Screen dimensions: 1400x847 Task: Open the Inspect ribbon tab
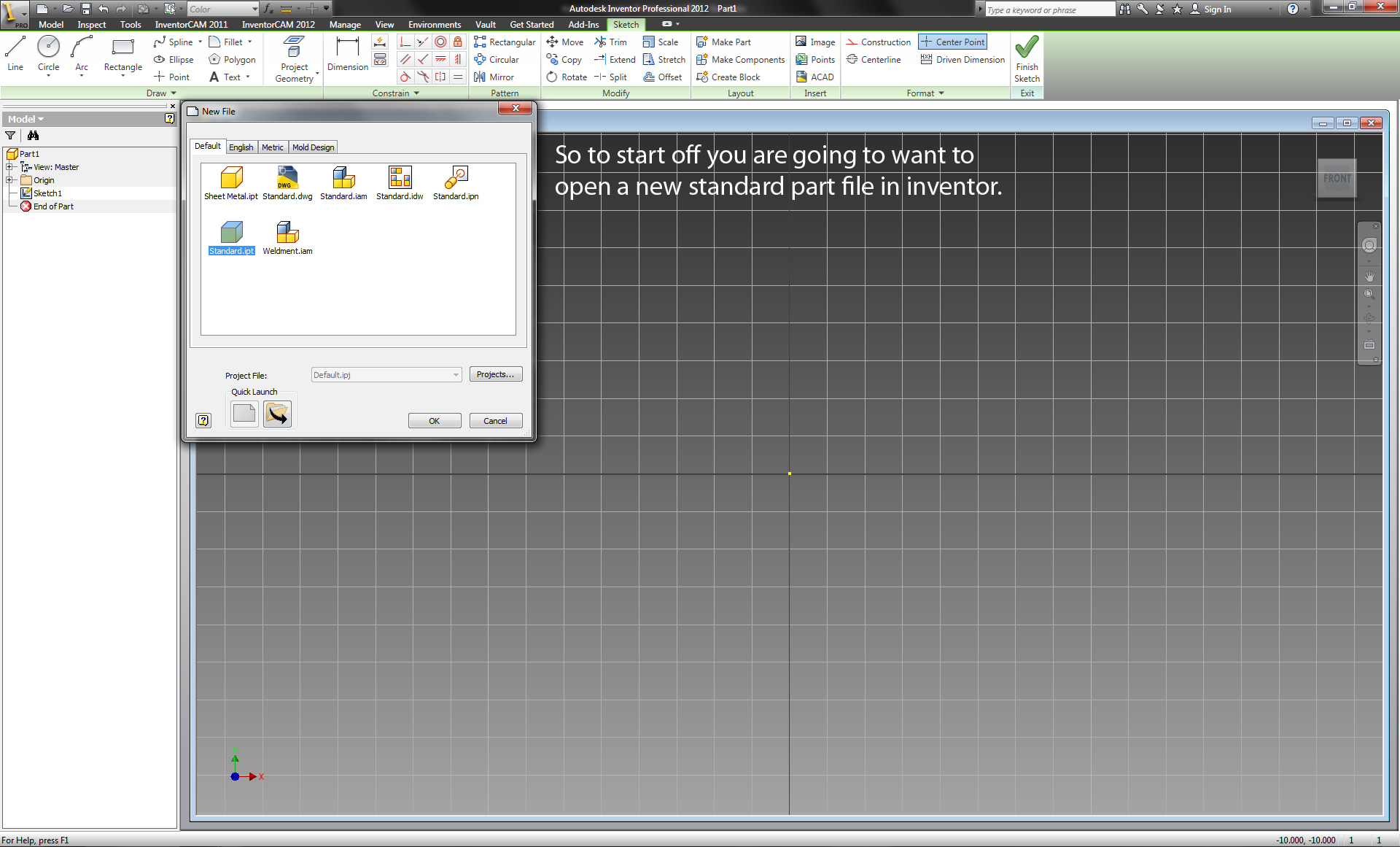click(92, 25)
